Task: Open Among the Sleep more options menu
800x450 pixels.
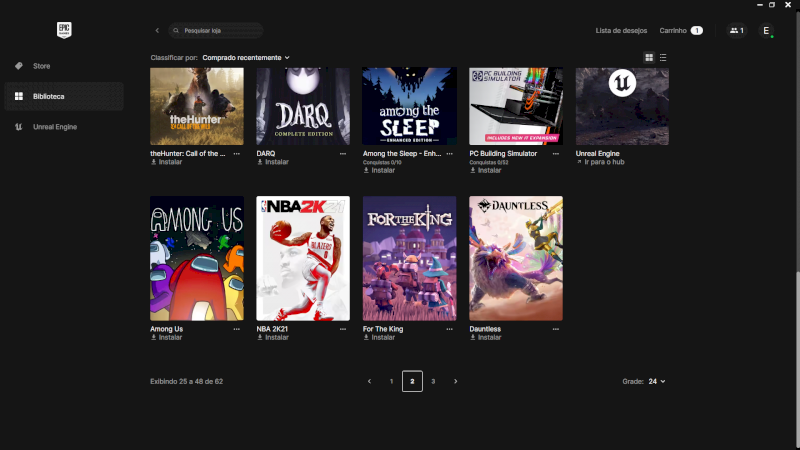Action: pyautogui.click(x=449, y=154)
